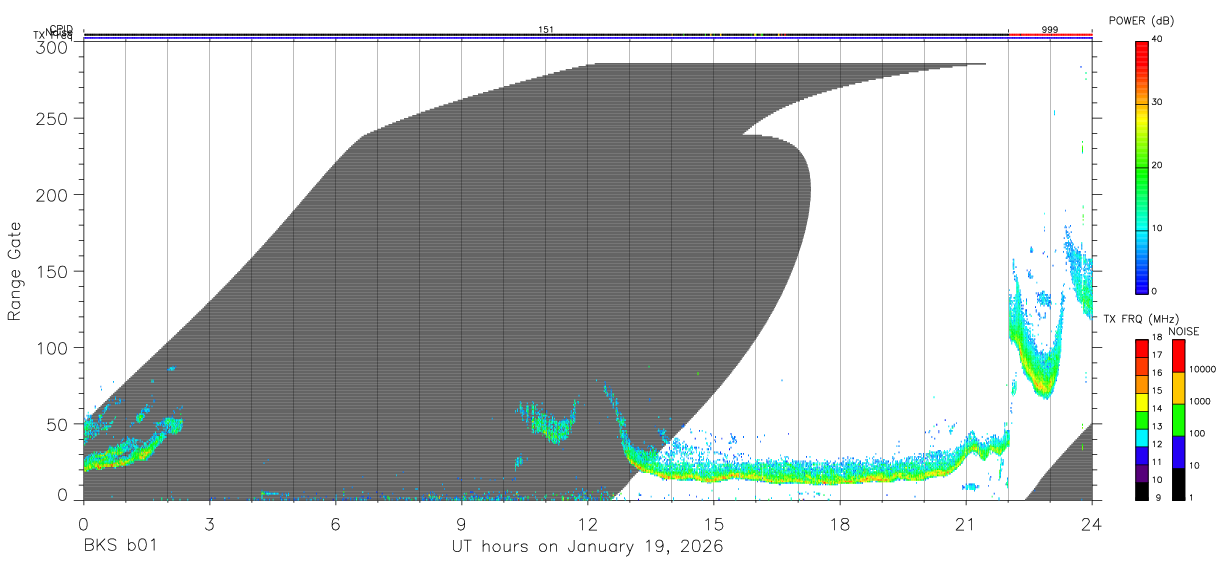Click the 100 noise scale label
Screen dimensions: 1228x567
point(1199,433)
